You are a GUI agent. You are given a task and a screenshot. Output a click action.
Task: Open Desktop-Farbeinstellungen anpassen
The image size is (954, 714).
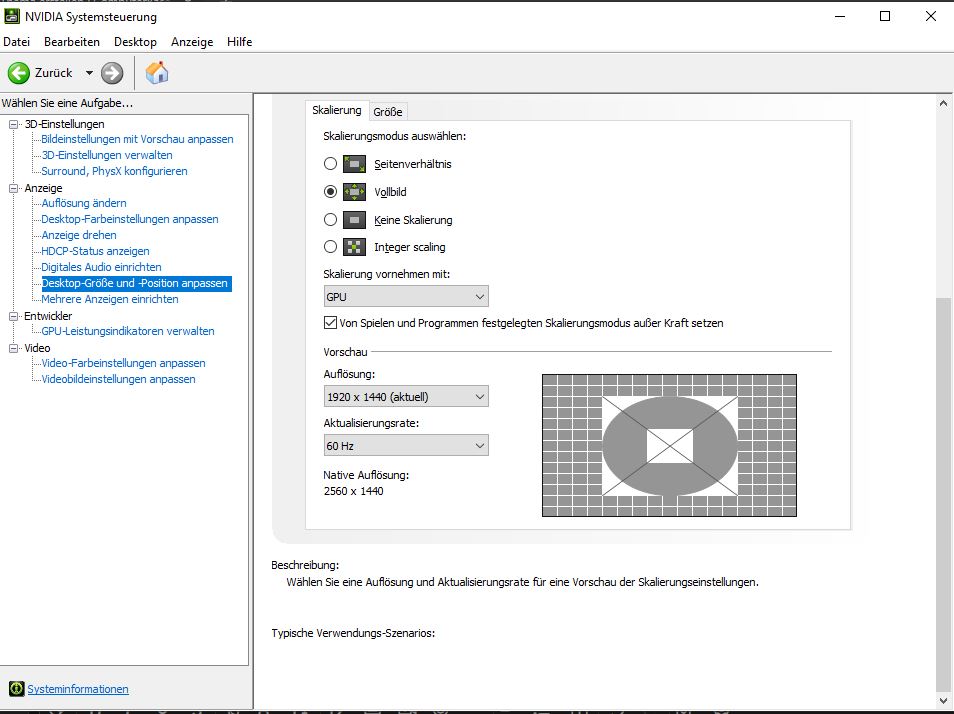click(x=130, y=219)
